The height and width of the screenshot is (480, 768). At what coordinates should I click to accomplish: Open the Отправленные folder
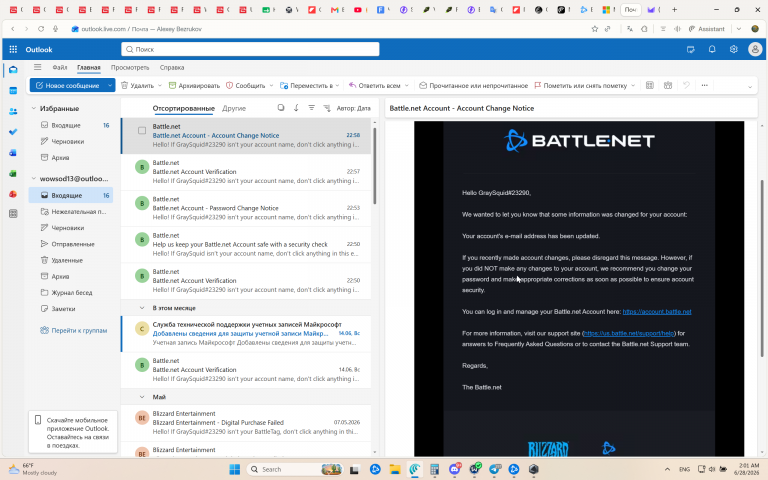coord(71,244)
